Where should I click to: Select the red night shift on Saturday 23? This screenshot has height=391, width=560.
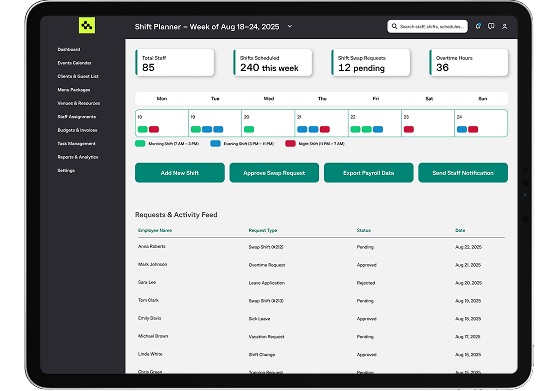tap(409, 129)
